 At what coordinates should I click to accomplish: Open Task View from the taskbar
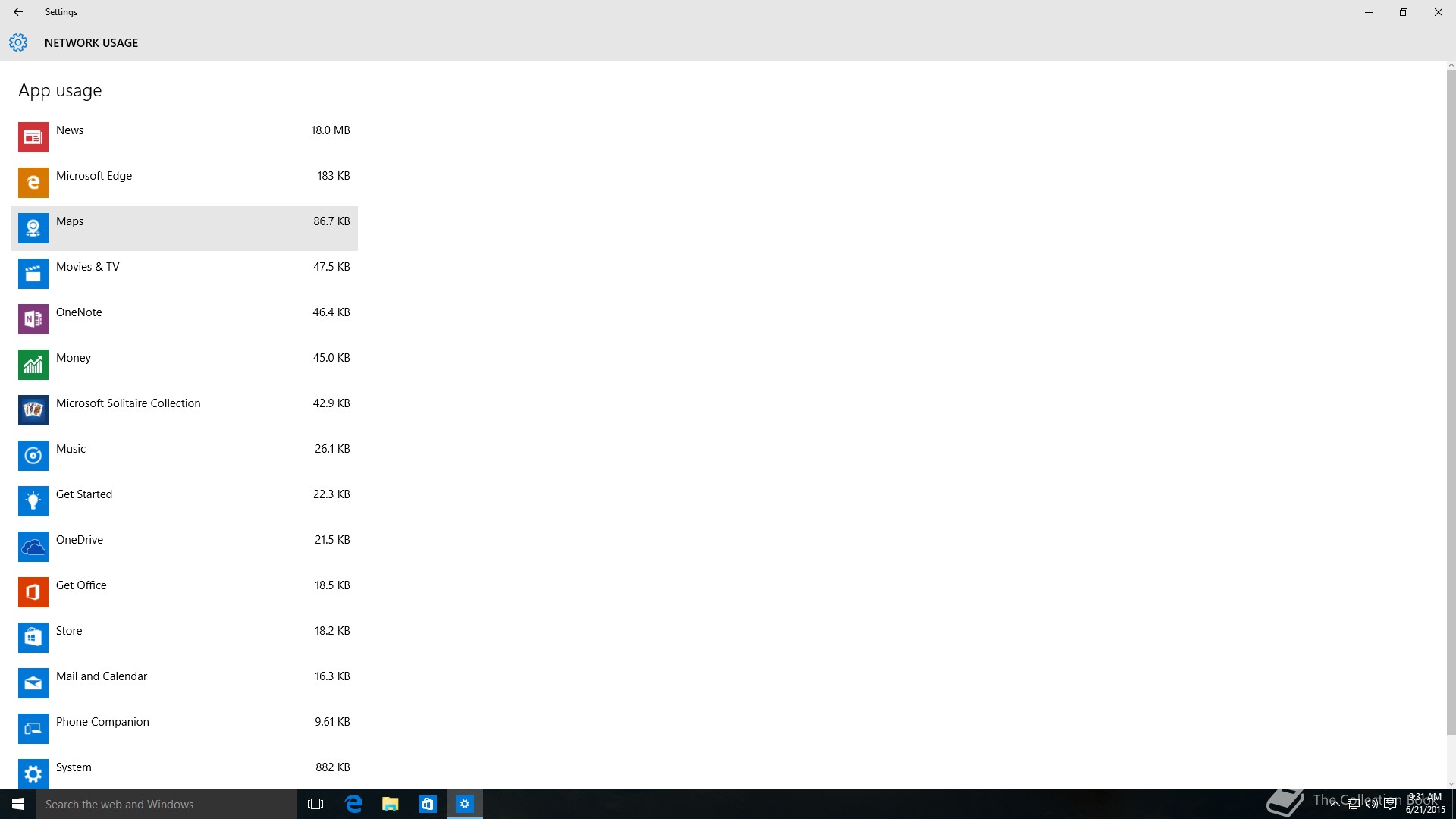pyautogui.click(x=315, y=804)
